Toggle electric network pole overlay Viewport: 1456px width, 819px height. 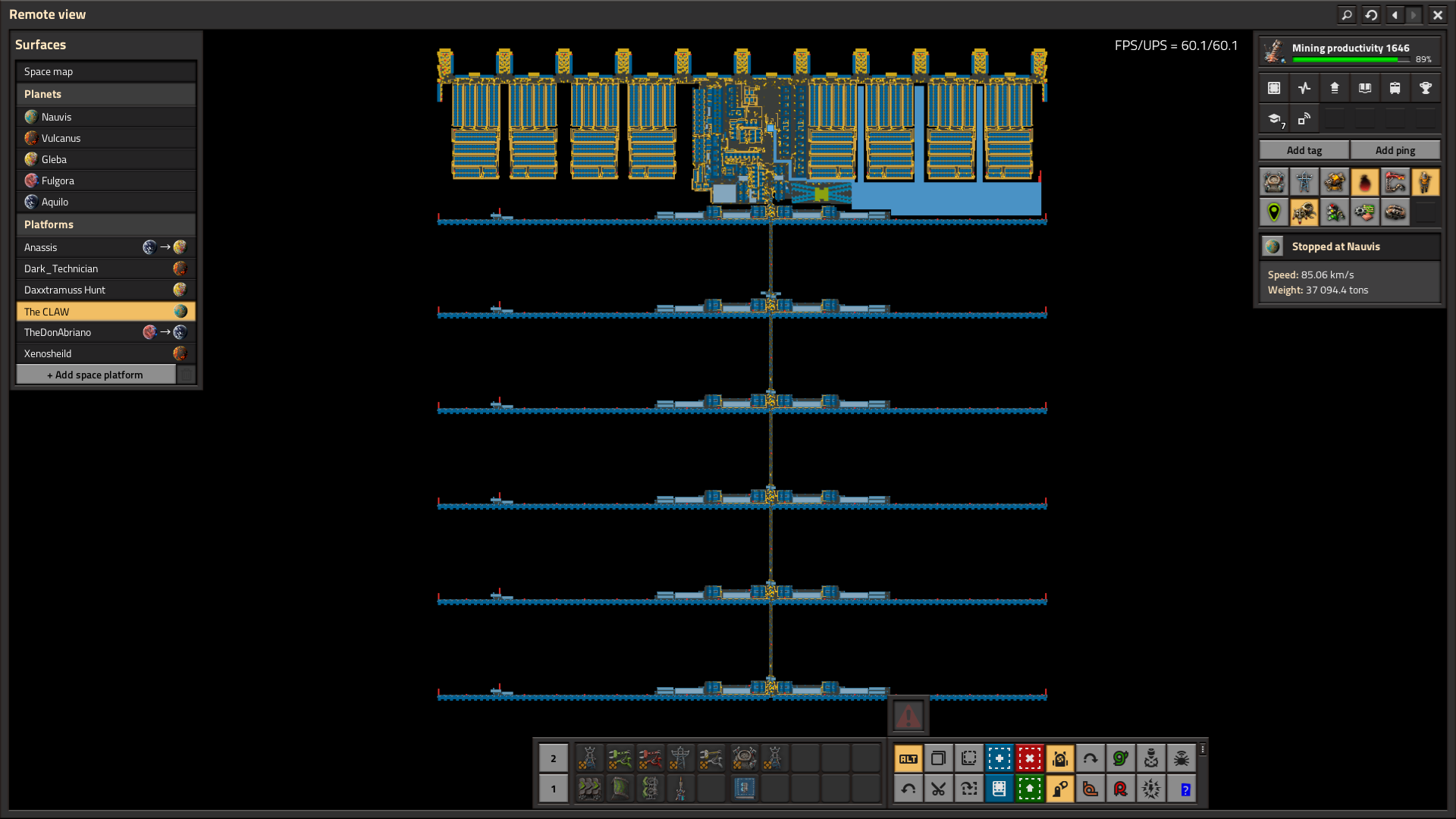tap(1304, 182)
